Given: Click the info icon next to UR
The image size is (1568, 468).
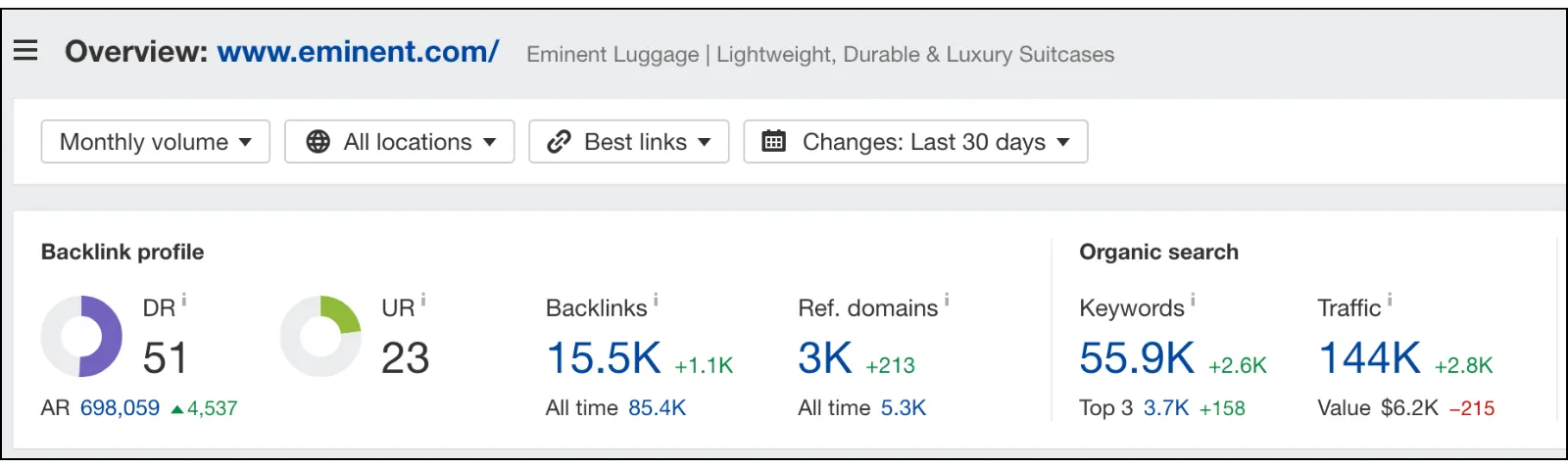Looking at the screenshot, I should click(x=423, y=301).
